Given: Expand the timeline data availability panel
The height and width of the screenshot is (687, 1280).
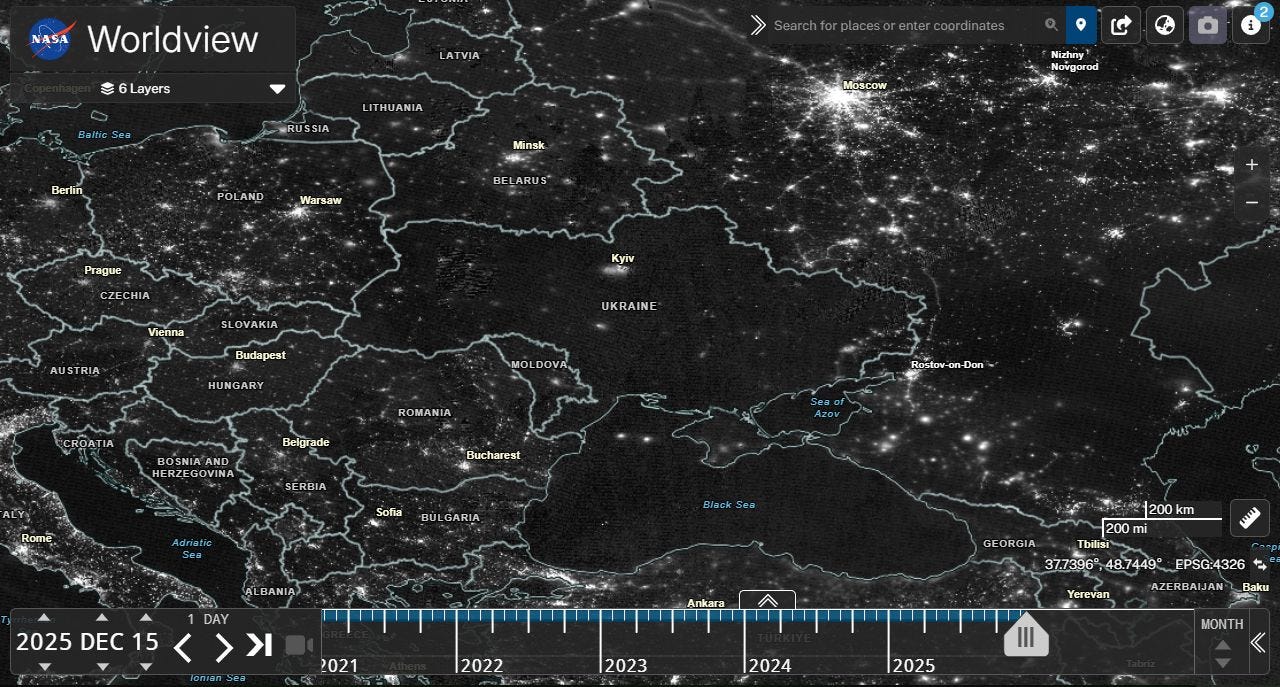Looking at the screenshot, I should coord(767,600).
